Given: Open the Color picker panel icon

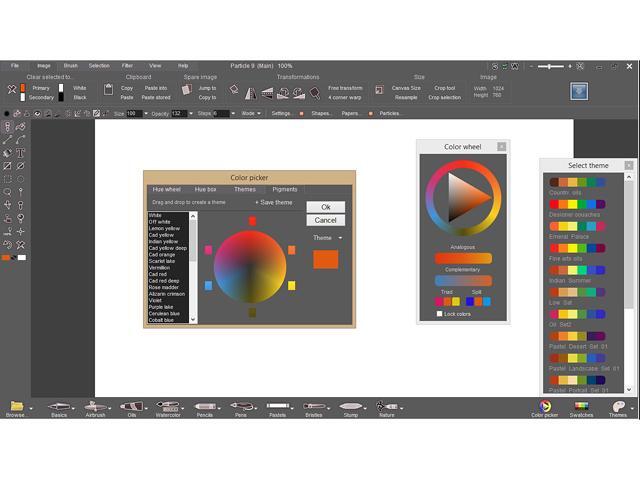Looking at the screenshot, I should point(545,407).
